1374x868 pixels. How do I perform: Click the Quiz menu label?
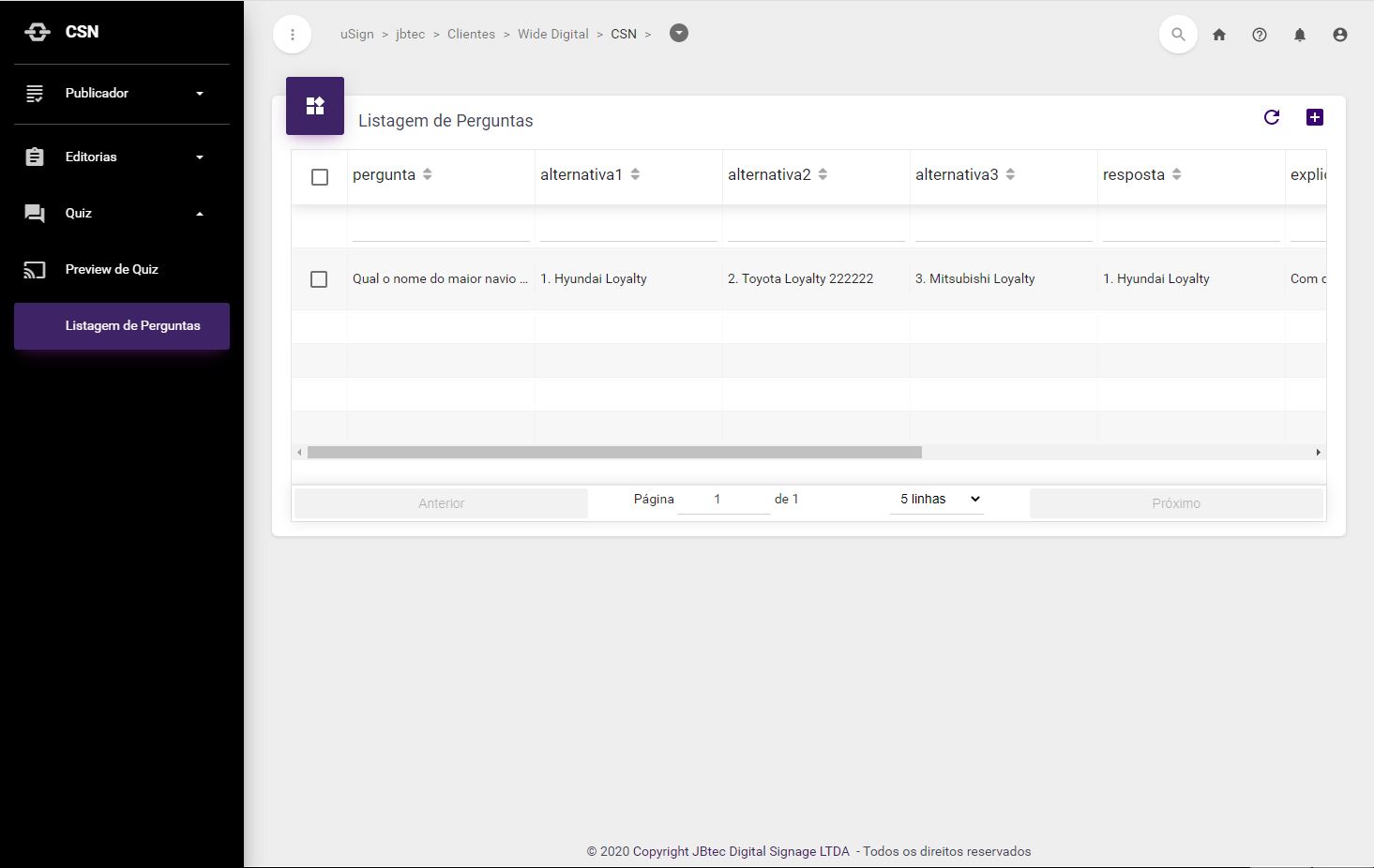pos(79,214)
